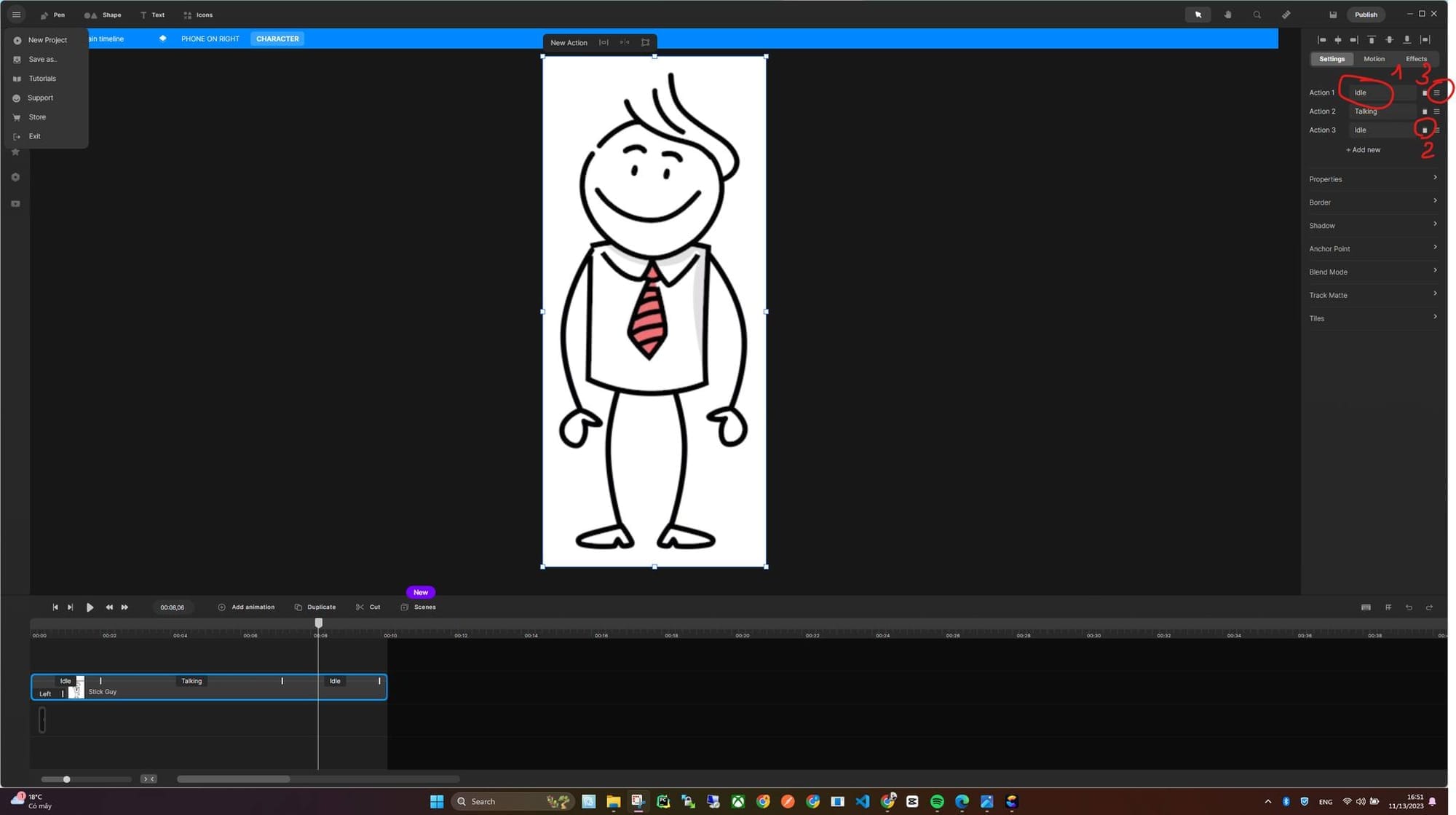The image size is (1456, 815).
Task: Activate the hand pan tool
Action: coord(1227,15)
